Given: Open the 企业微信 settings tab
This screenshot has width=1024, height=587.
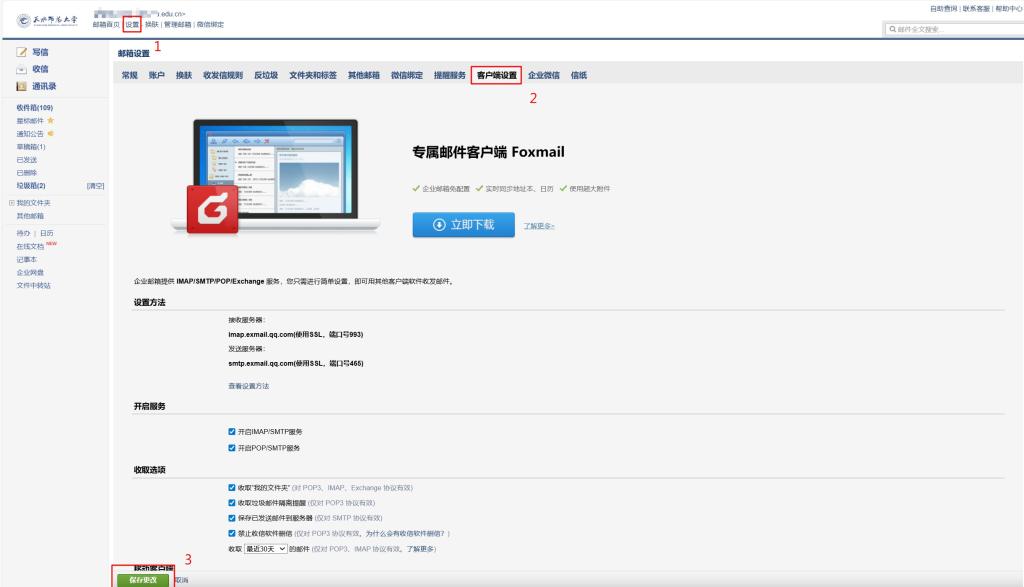Looking at the screenshot, I should point(544,76).
